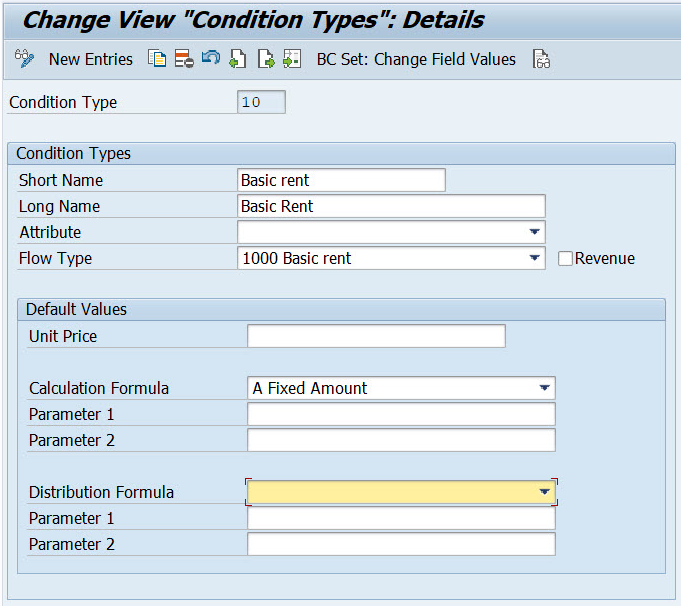Click the Short Name input field
Screen dimensions: 681x606
pyautogui.click(x=341, y=180)
